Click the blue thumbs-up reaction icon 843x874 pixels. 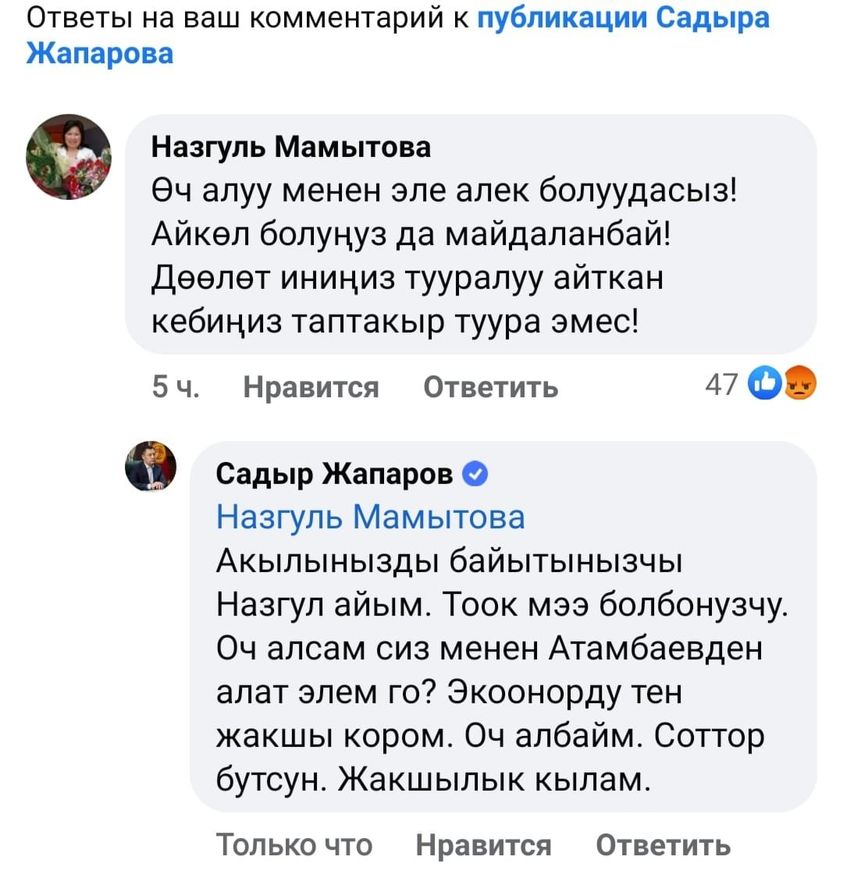point(765,383)
